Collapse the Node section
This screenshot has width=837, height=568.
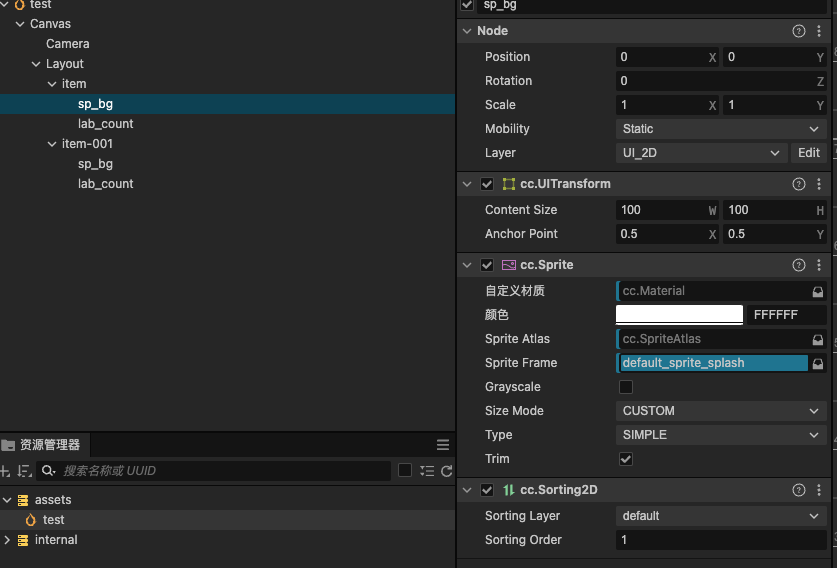pos(467,31)
